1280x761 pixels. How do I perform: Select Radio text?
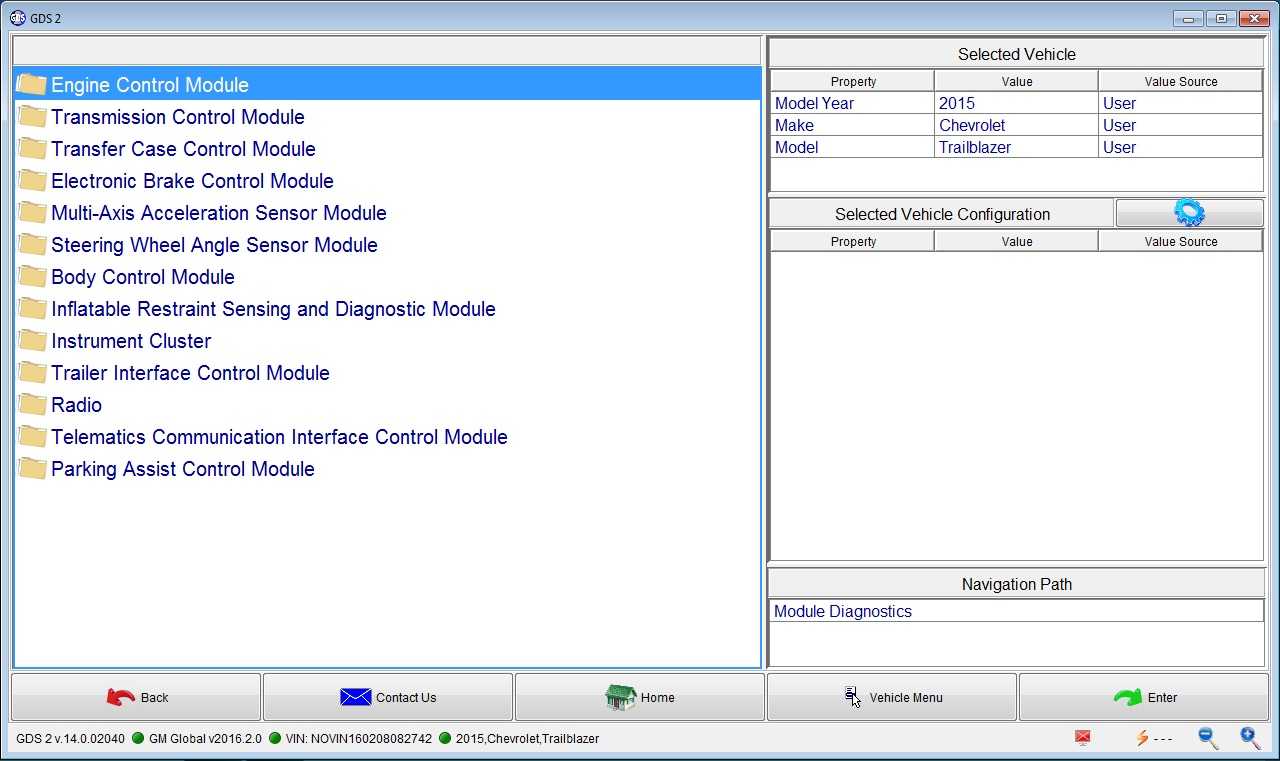(x=76, y=405)
